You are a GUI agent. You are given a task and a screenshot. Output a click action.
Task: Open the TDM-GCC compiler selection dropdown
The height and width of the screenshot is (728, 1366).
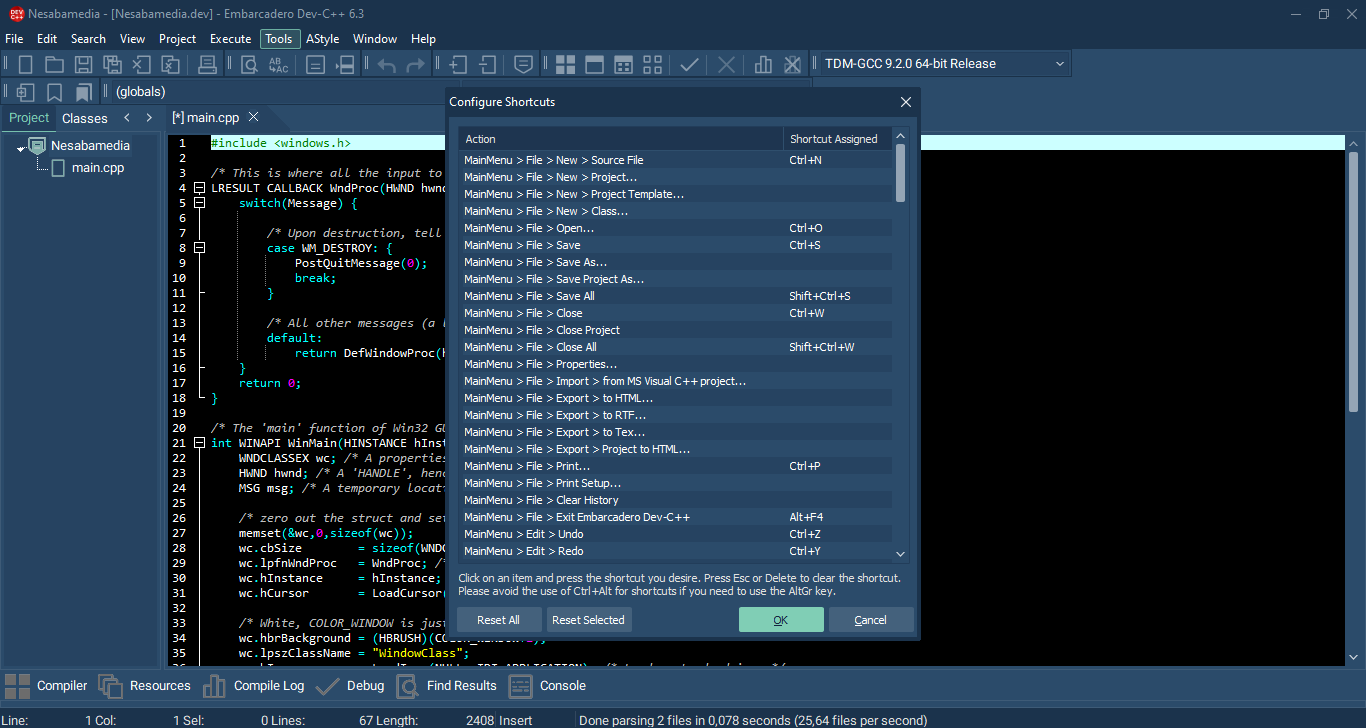tap(1060, 64)
